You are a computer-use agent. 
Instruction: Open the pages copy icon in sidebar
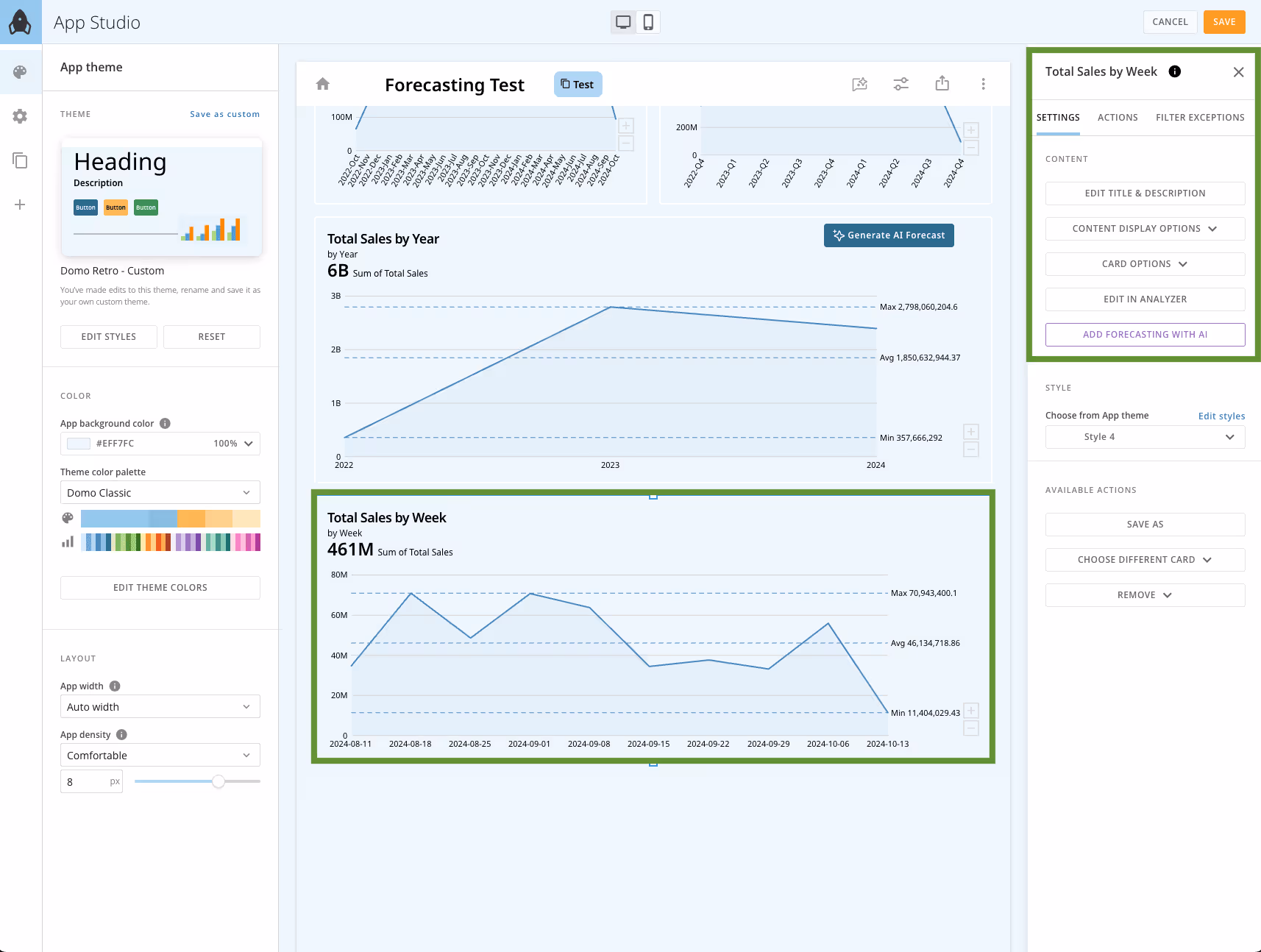pos(20,160)
